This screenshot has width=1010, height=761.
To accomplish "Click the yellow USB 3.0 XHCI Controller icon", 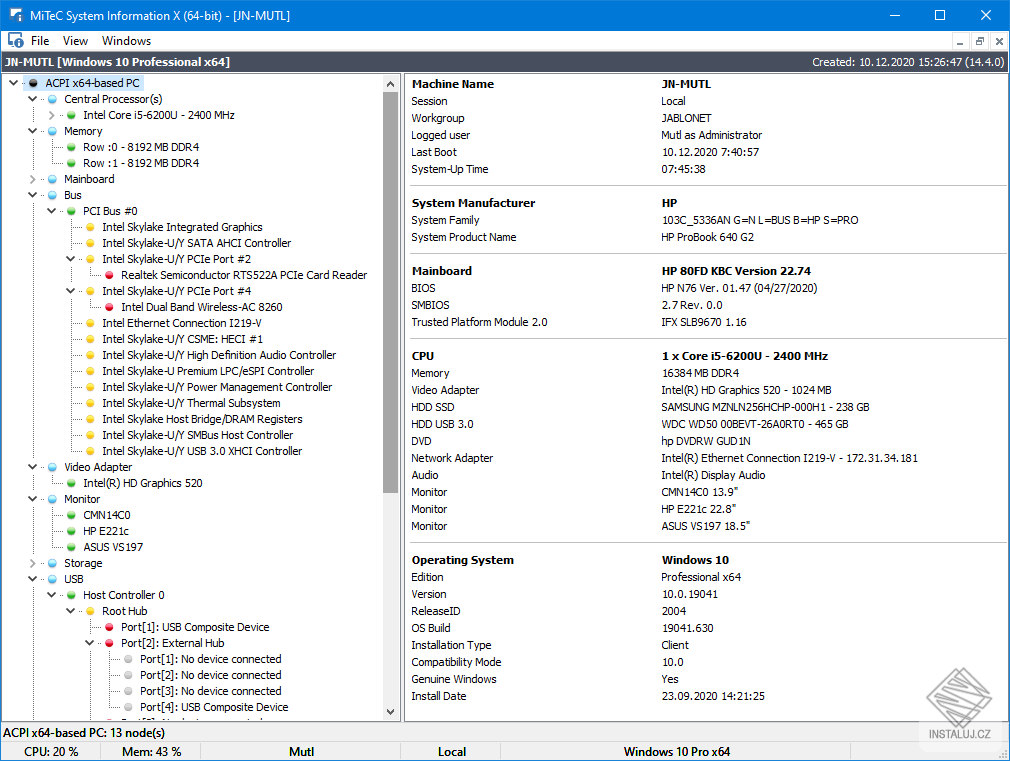I will pyautogui.click(x=91, y=451).
